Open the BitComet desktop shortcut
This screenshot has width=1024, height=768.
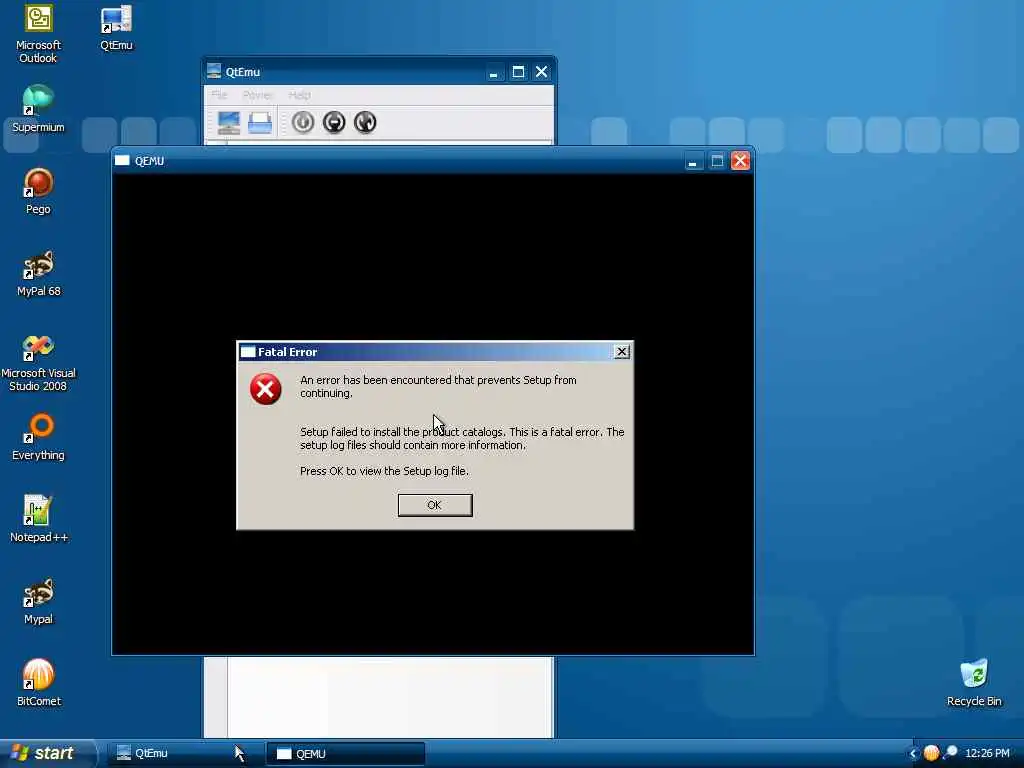click(x=39, y=682)
